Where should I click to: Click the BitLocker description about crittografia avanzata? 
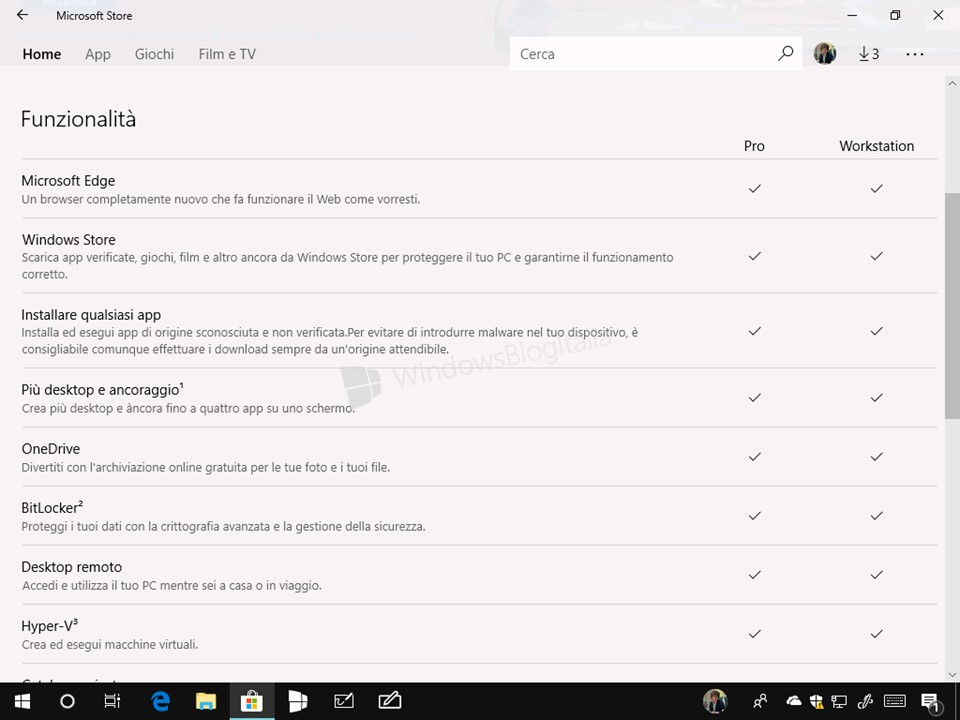[x=223, y=526]
